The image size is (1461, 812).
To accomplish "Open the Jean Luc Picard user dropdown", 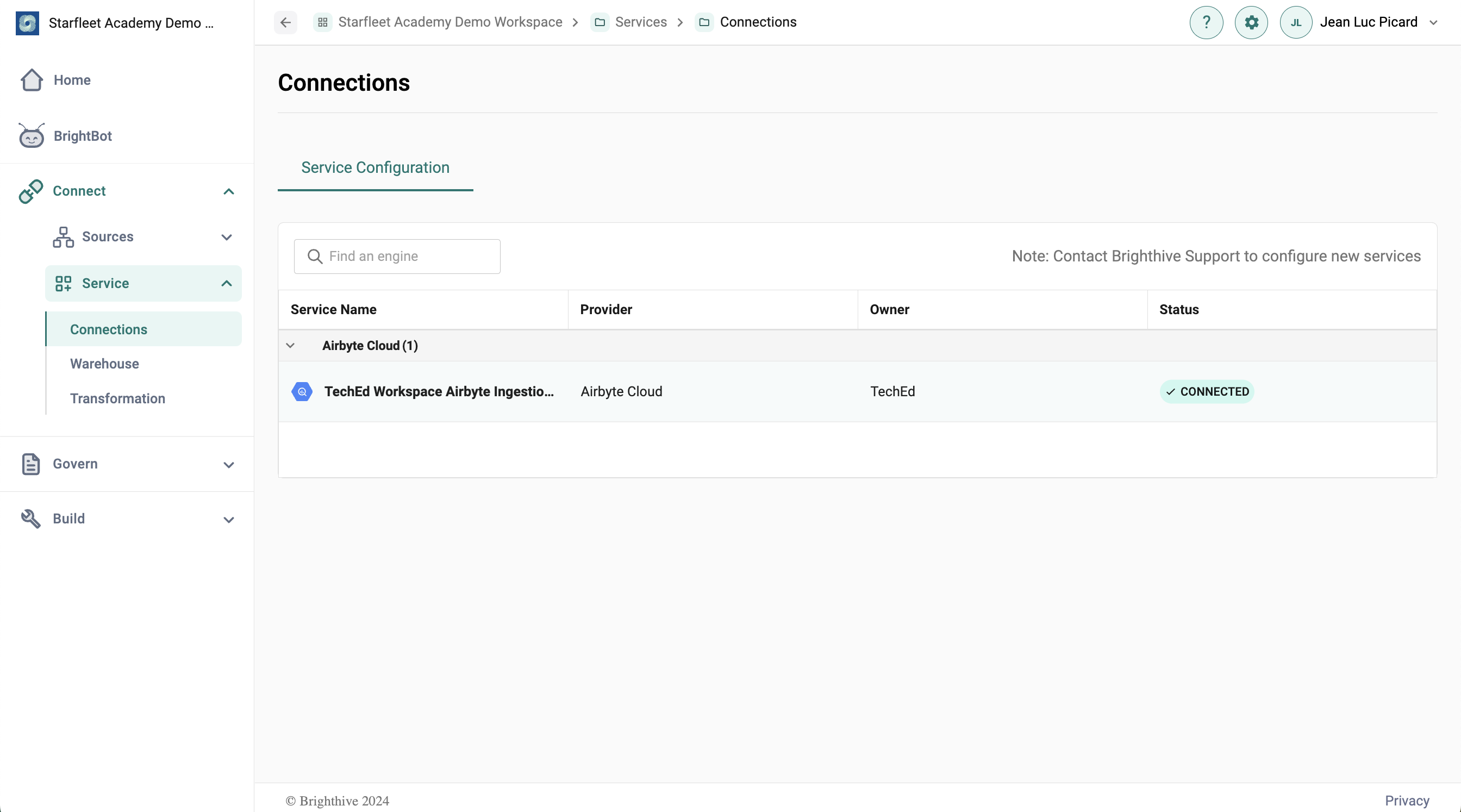I will coord(1433,23).
